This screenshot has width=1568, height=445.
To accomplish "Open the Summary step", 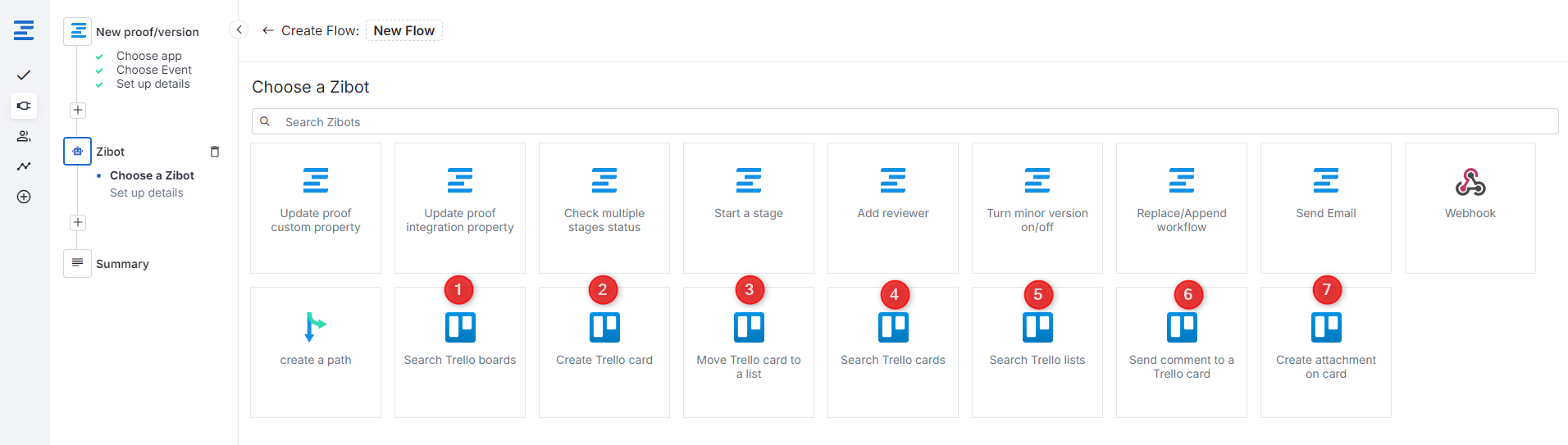I will pyautogui.click(x=121, y=264).
